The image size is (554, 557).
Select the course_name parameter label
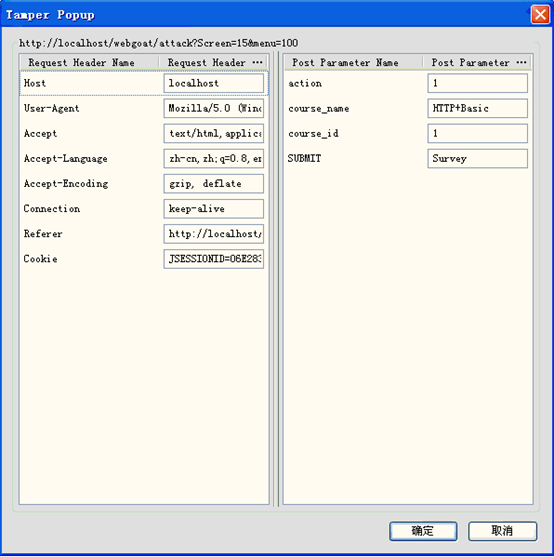tap(319, 109)
